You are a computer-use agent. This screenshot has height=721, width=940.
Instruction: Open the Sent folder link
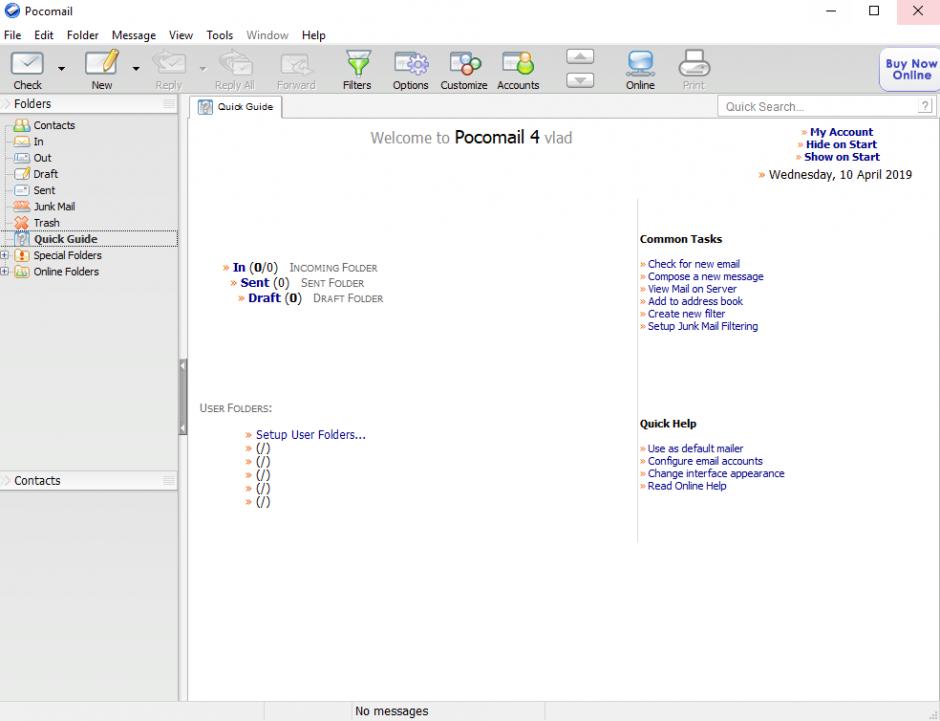click(x=255, y=283)
